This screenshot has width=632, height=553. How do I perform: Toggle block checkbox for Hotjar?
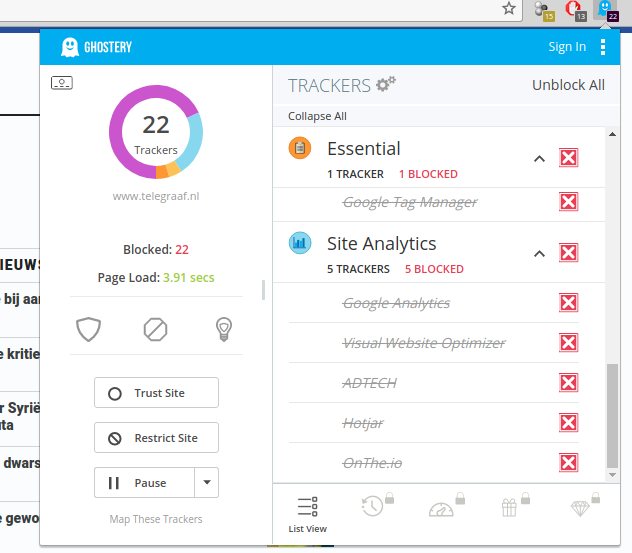click(x=568, y=423)
